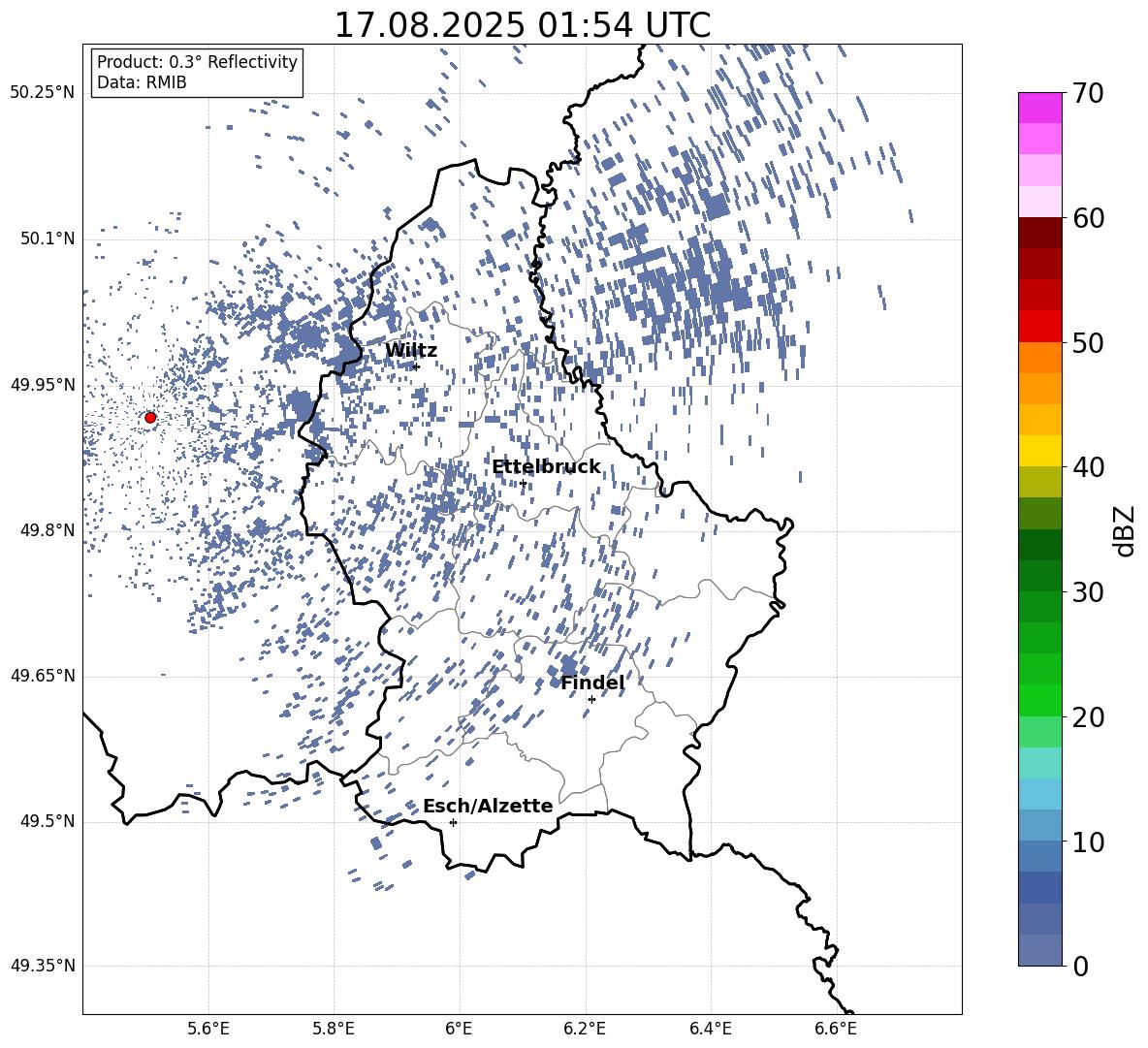Click the 49.95°N latitude label
Screen dimensions: 1148x1048
pyautogui.click(x=43, y=385)
